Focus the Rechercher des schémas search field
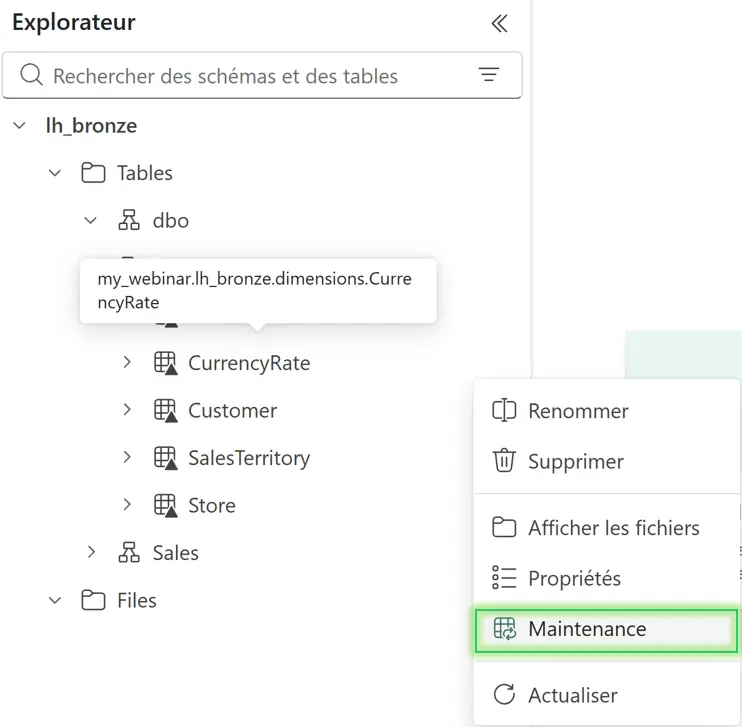 [x=240, y=76]
